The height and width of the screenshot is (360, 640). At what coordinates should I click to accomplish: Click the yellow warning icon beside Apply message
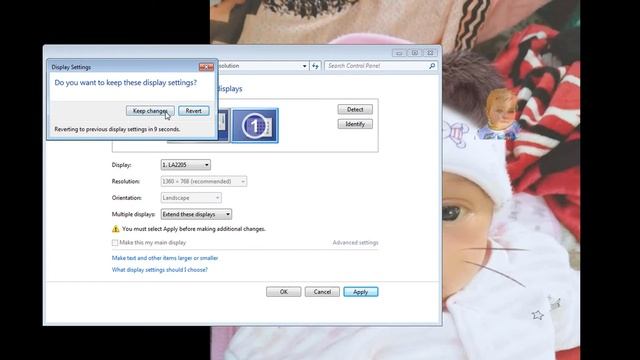coord(116,229)
